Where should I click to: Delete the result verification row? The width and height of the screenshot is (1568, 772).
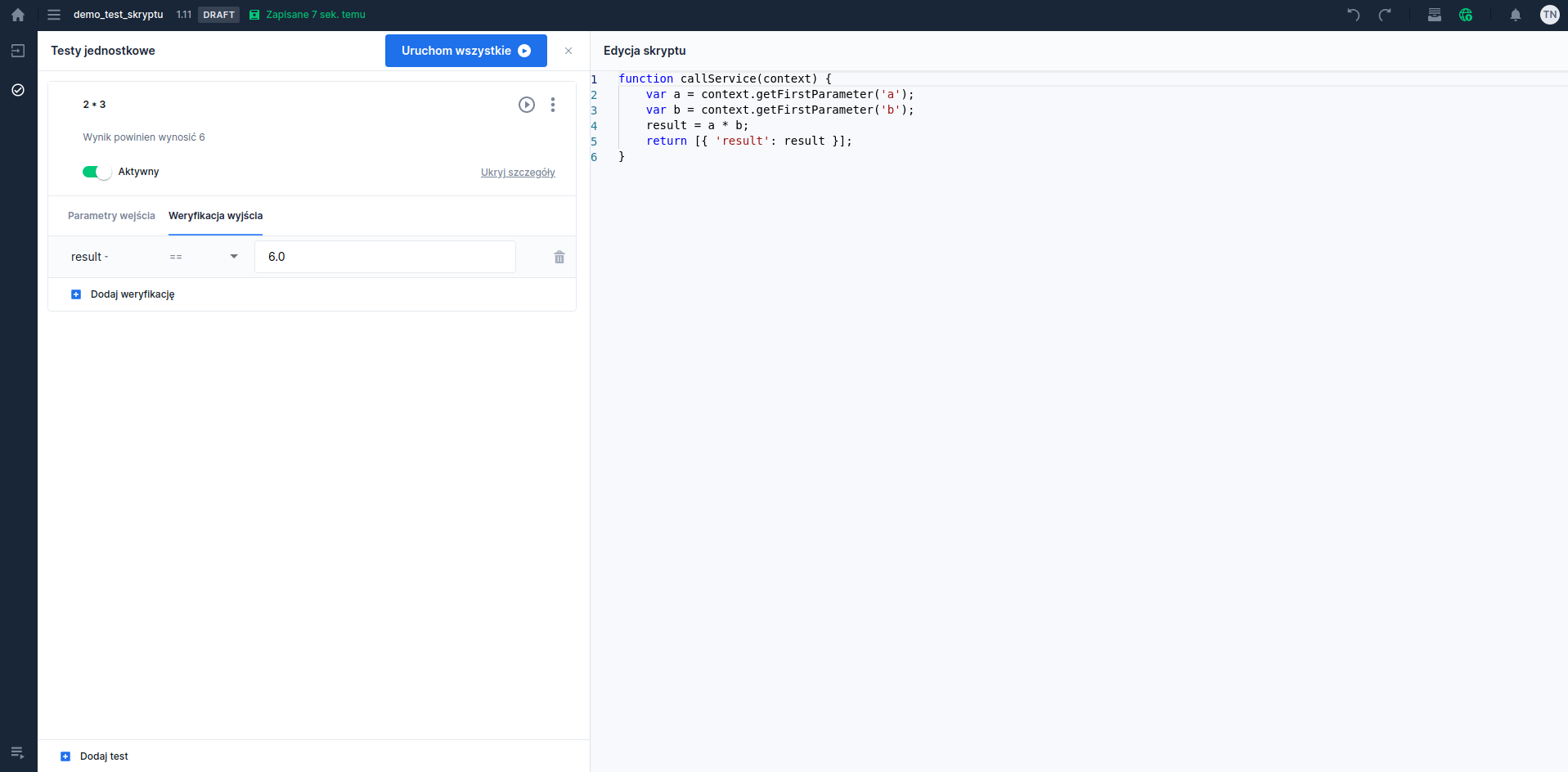pos(559,257)
